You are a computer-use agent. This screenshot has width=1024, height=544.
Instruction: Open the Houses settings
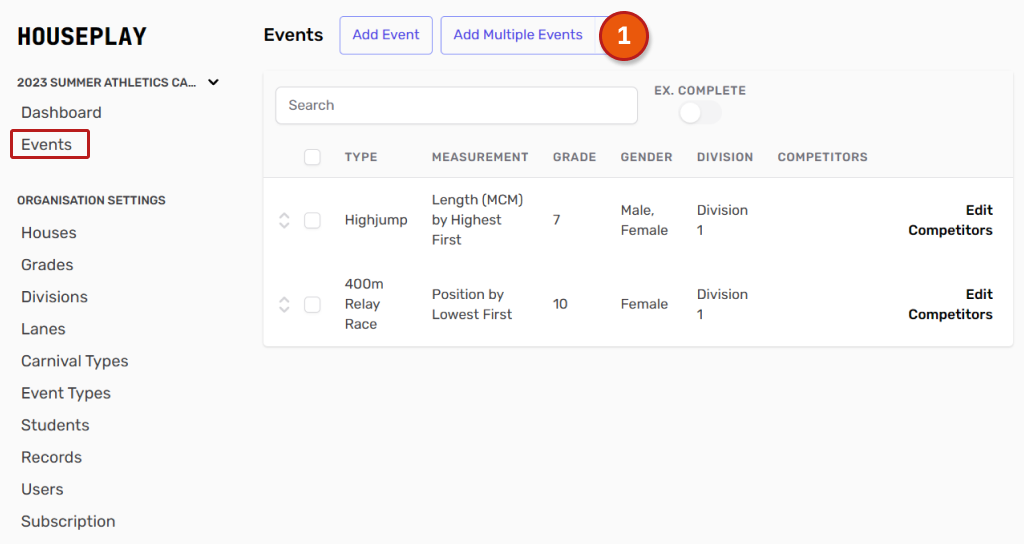point(49,233)
